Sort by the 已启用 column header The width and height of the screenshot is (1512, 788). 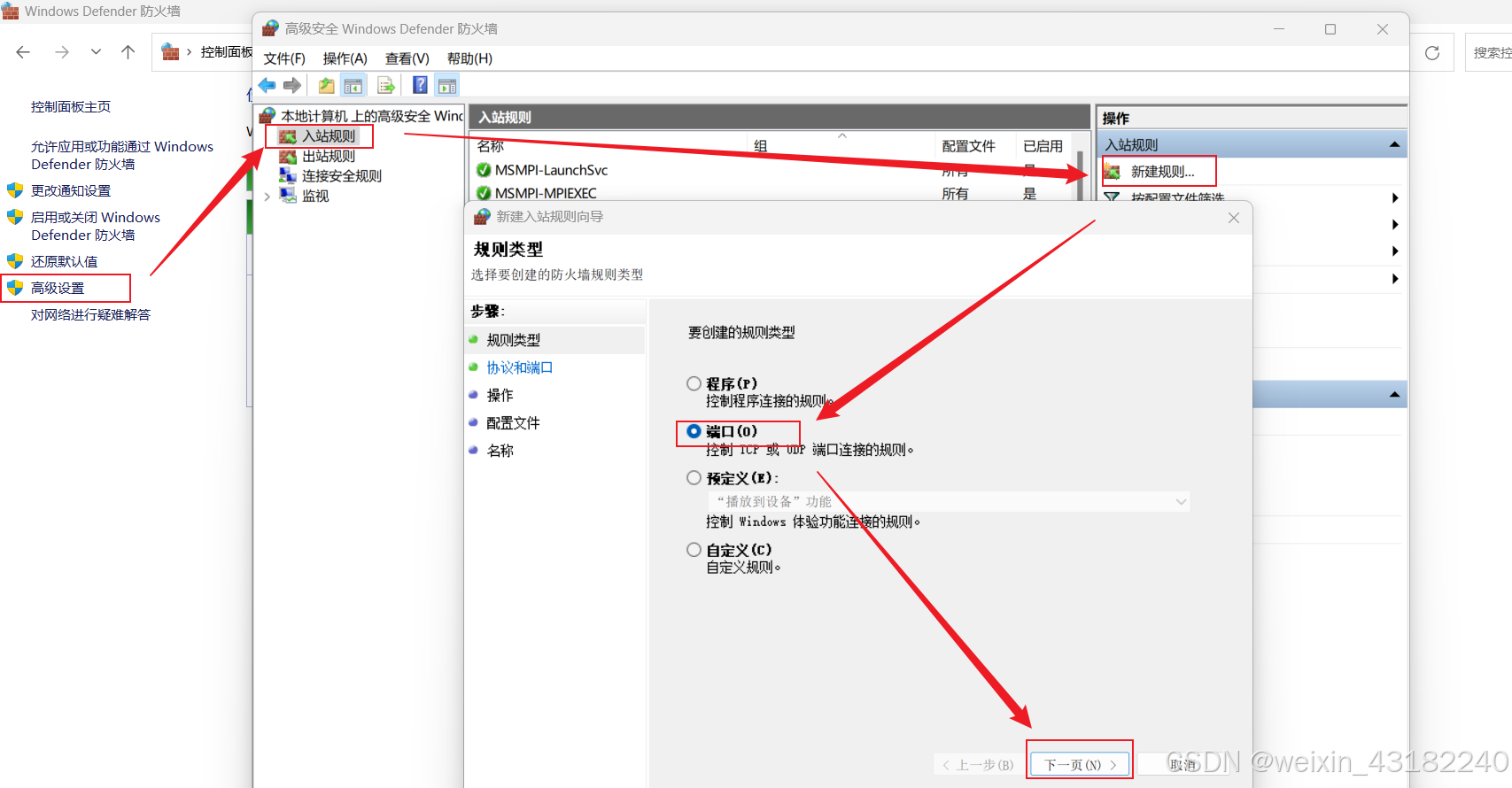pyautogui.click(x=1043, y=146)
